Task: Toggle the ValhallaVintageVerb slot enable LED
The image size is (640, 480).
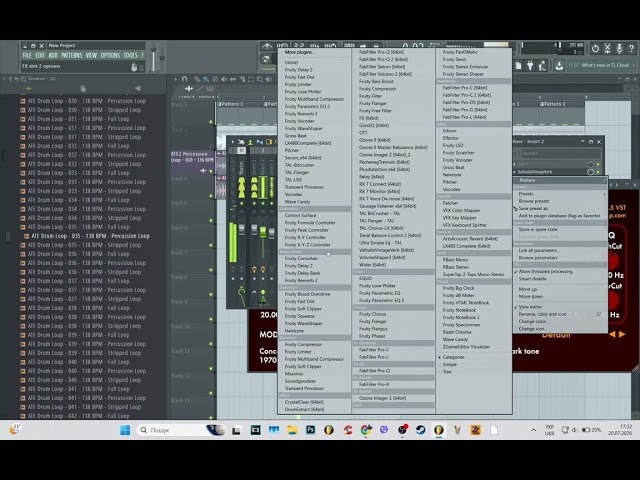Action: point(598,172)
